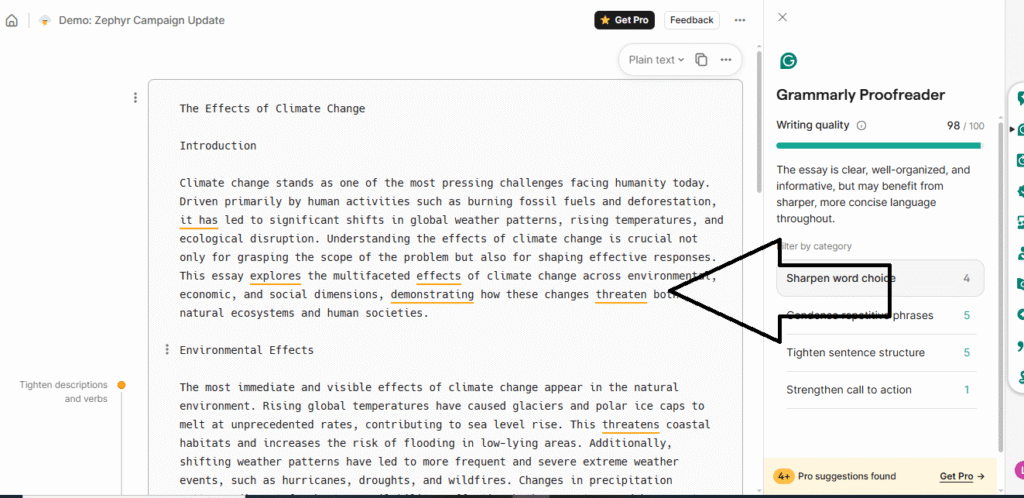Image resolution: width=1024 pixels, height=498 pixels.
Task: Click underlined word "explores" in essay
Action: [x=275, y=276]
